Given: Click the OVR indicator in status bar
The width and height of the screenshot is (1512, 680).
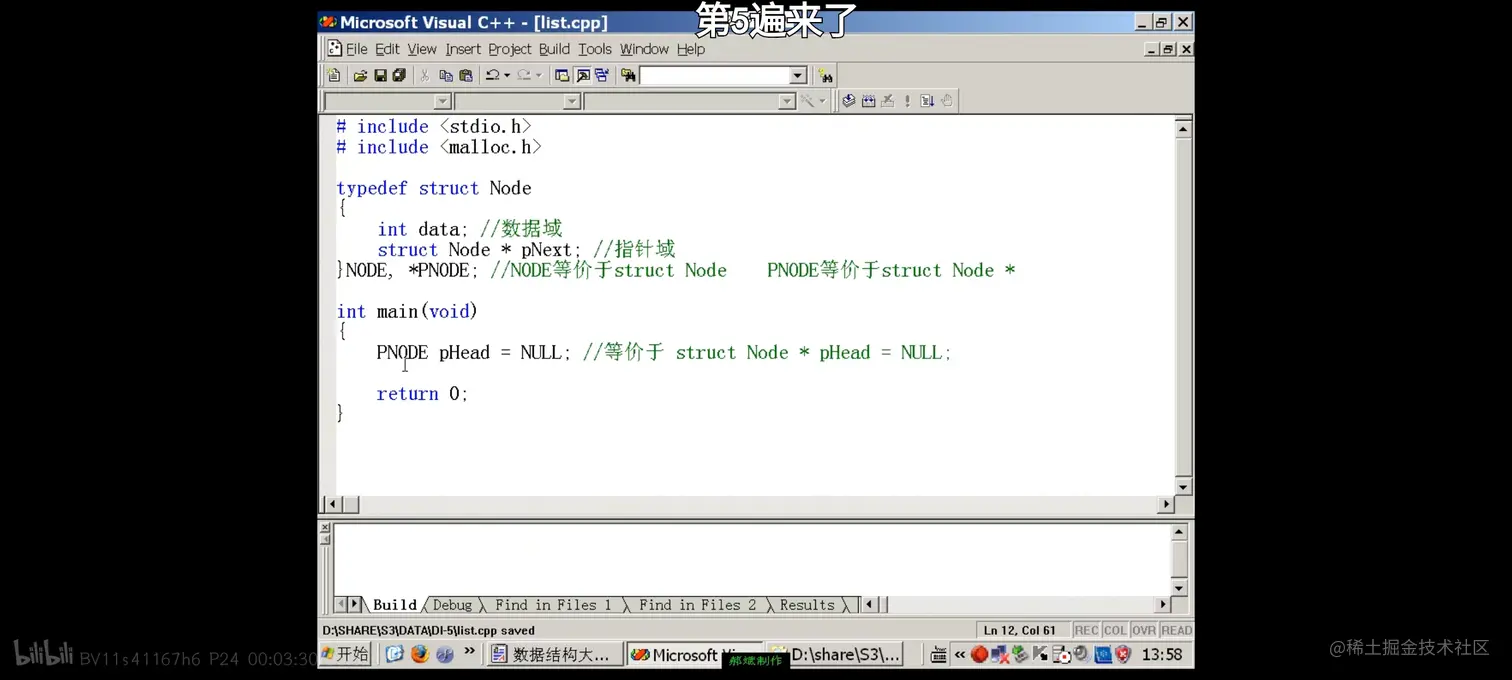Looking at the screenshot, I should coord(1144,630).
